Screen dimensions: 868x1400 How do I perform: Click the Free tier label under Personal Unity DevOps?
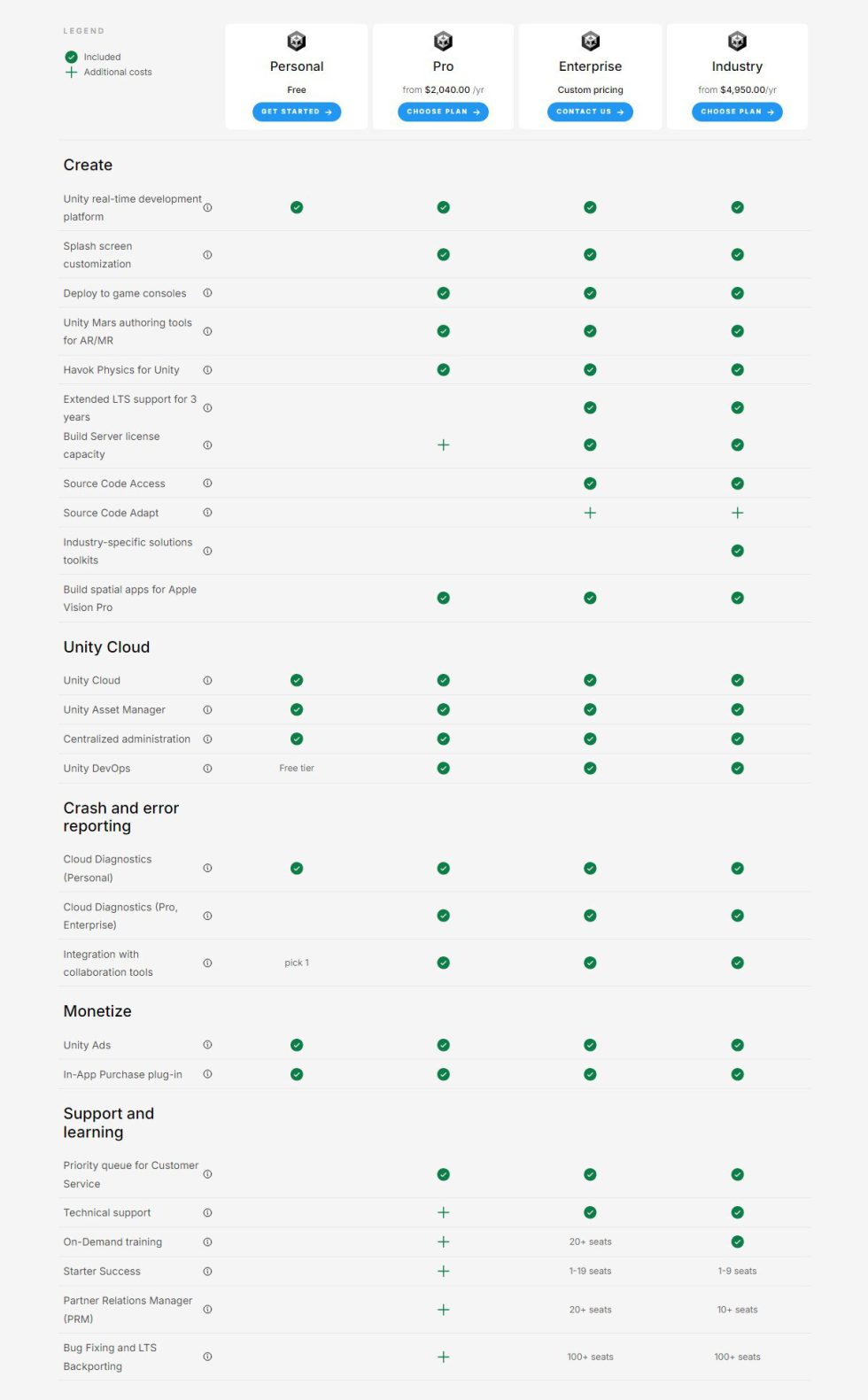[297, 769]
